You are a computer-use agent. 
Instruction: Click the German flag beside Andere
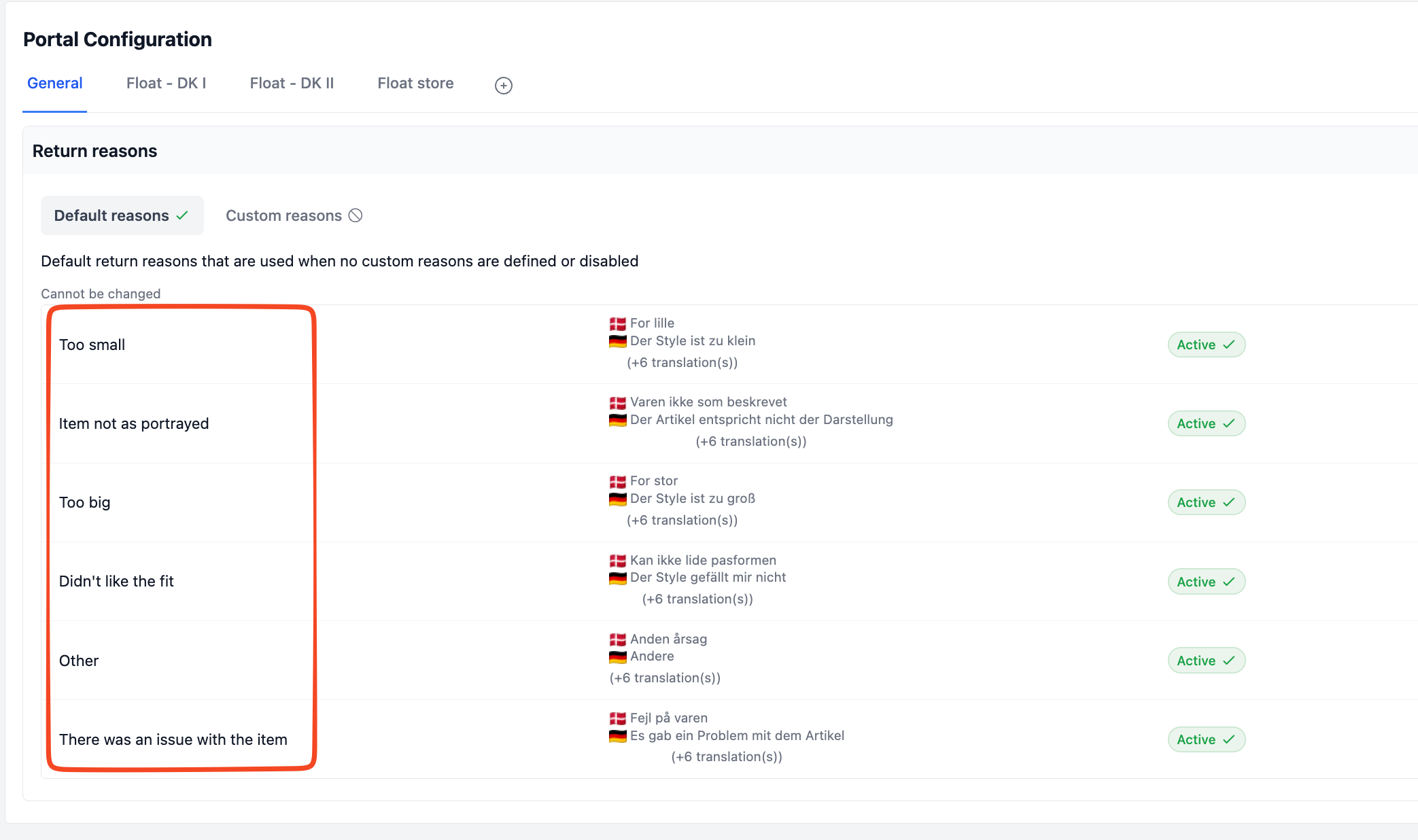617,657
